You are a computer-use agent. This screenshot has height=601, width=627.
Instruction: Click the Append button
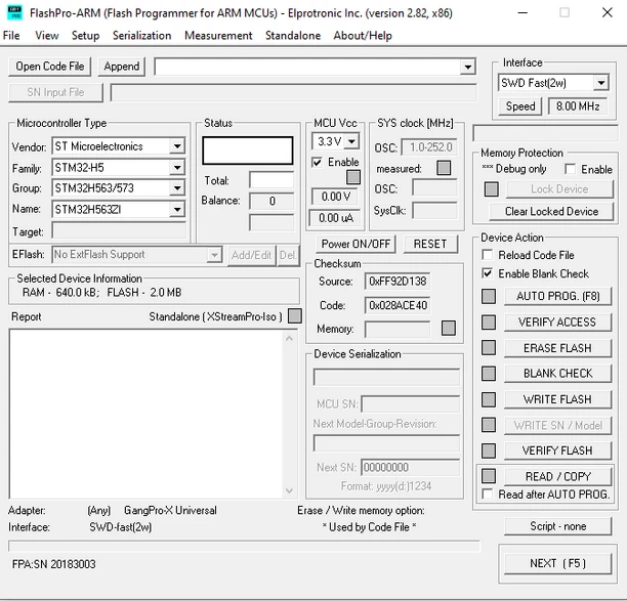tap(122, 66)
